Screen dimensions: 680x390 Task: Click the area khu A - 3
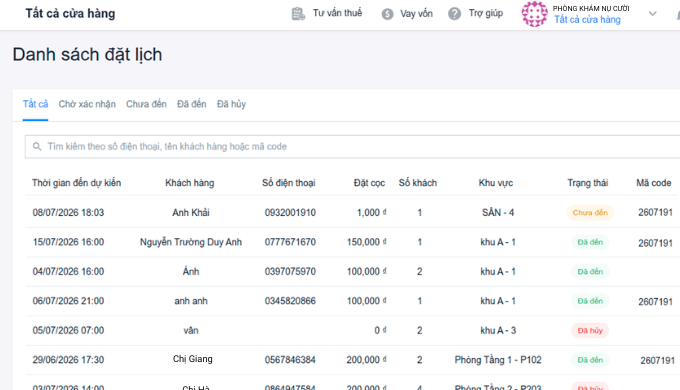point(498,331)
